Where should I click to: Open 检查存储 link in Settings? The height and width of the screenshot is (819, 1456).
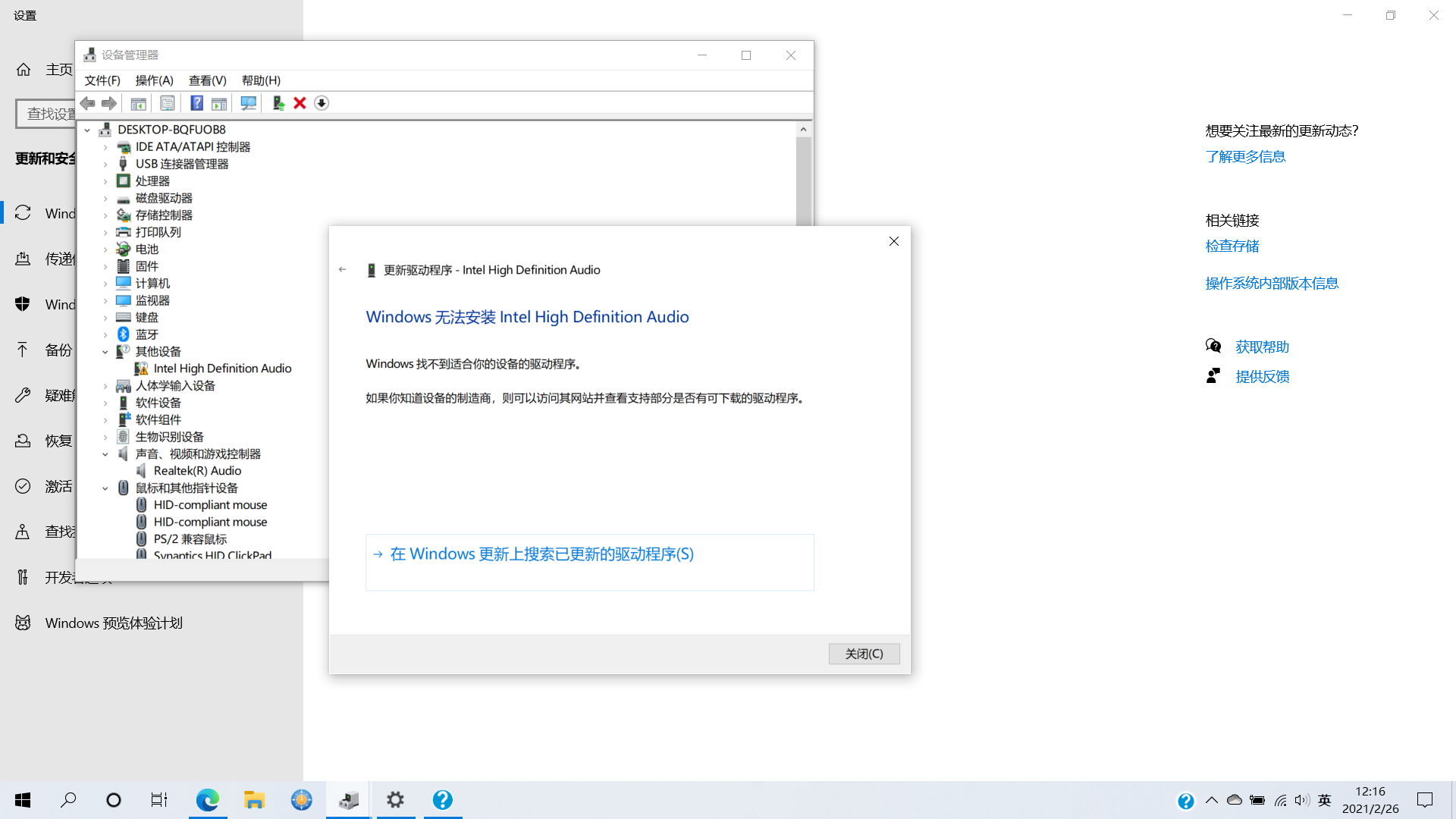tap(1232, 246)
